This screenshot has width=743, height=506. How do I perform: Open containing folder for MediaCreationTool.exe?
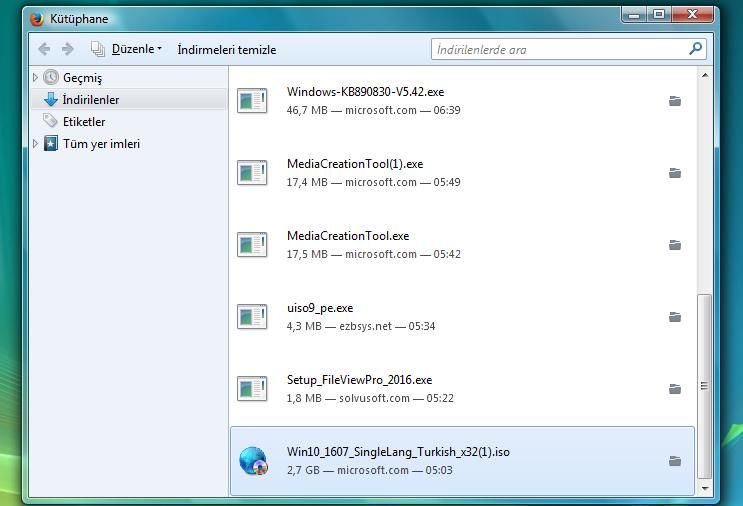pos(675,245)
